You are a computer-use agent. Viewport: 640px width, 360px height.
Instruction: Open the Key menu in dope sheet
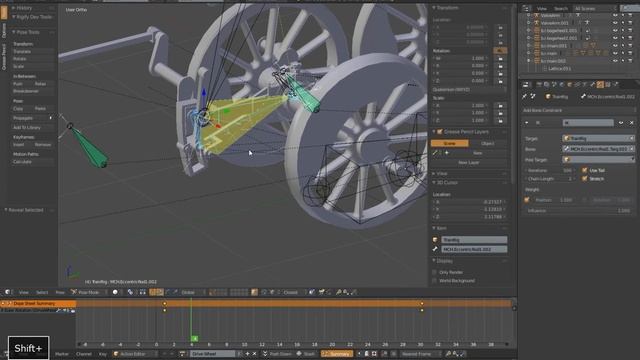coord(102,354)
